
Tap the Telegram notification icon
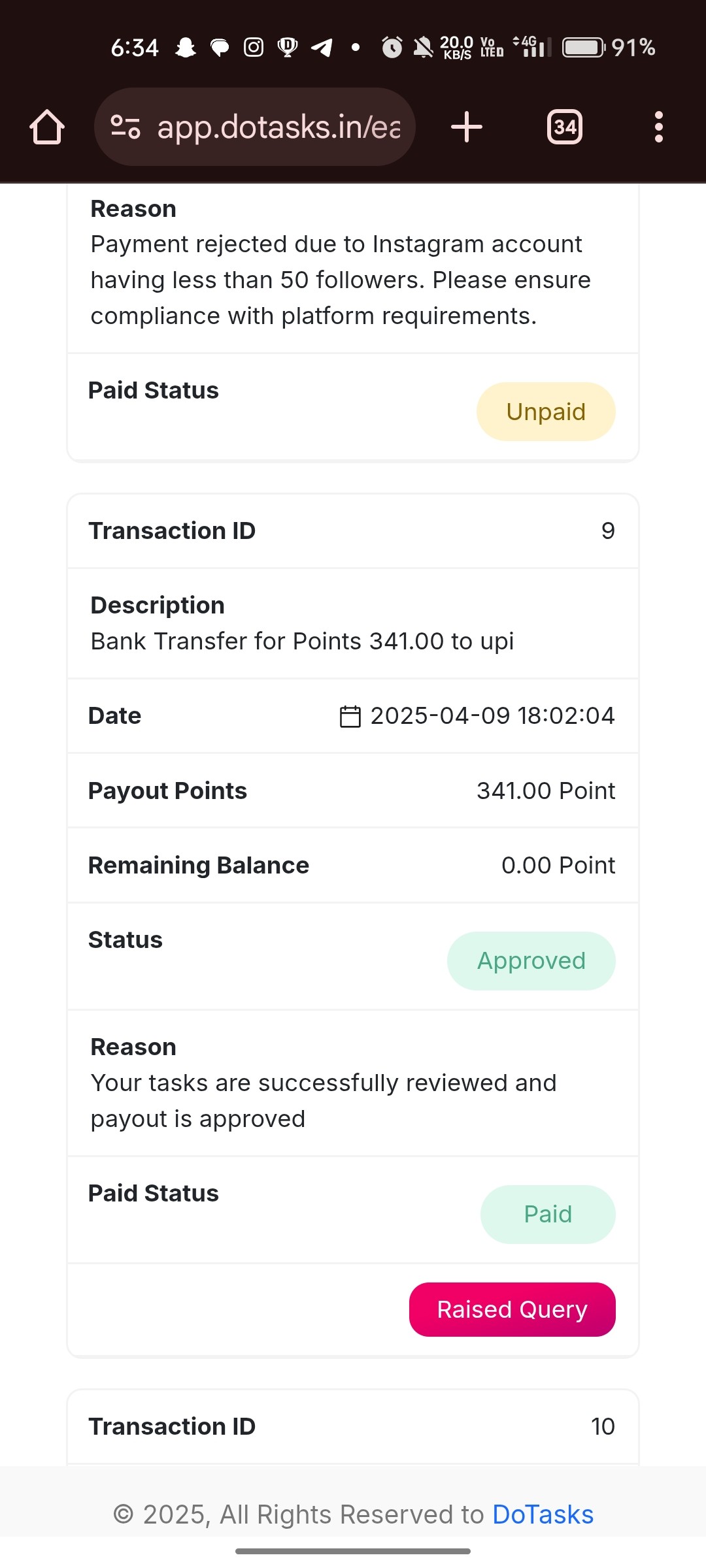click(322, 48)
